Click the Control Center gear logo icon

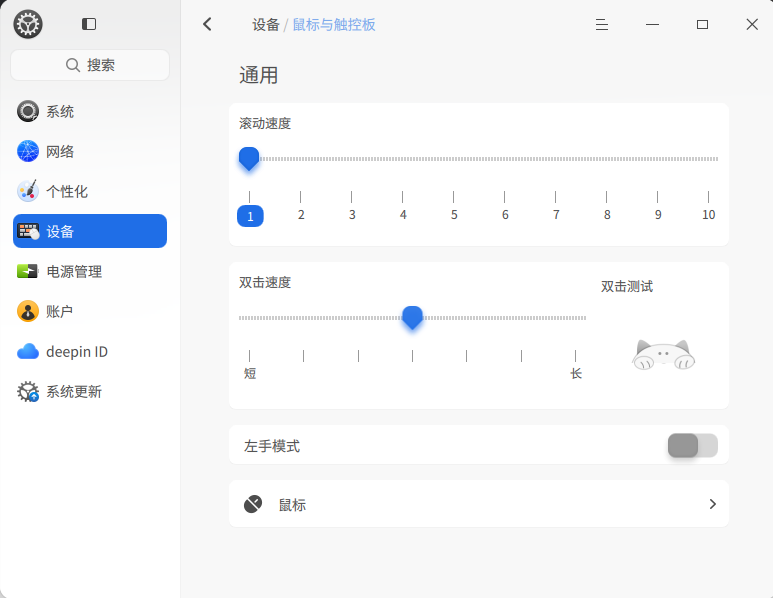(x=28, y=24)
